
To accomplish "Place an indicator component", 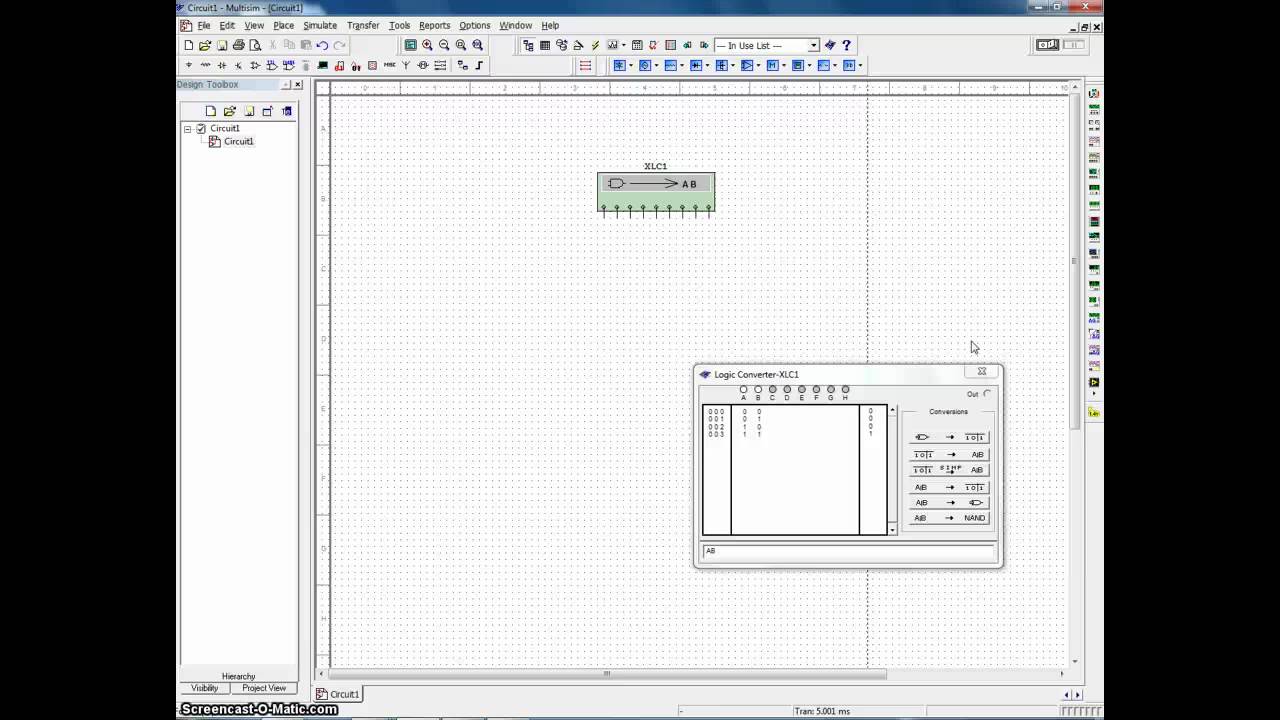I will (x=339, y=65).
